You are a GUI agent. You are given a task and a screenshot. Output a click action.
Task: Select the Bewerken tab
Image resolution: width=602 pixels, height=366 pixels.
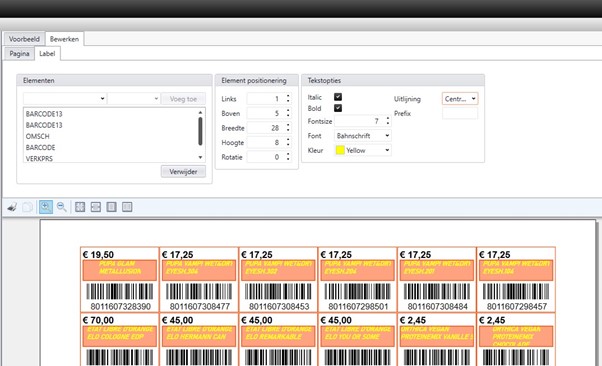64,39
